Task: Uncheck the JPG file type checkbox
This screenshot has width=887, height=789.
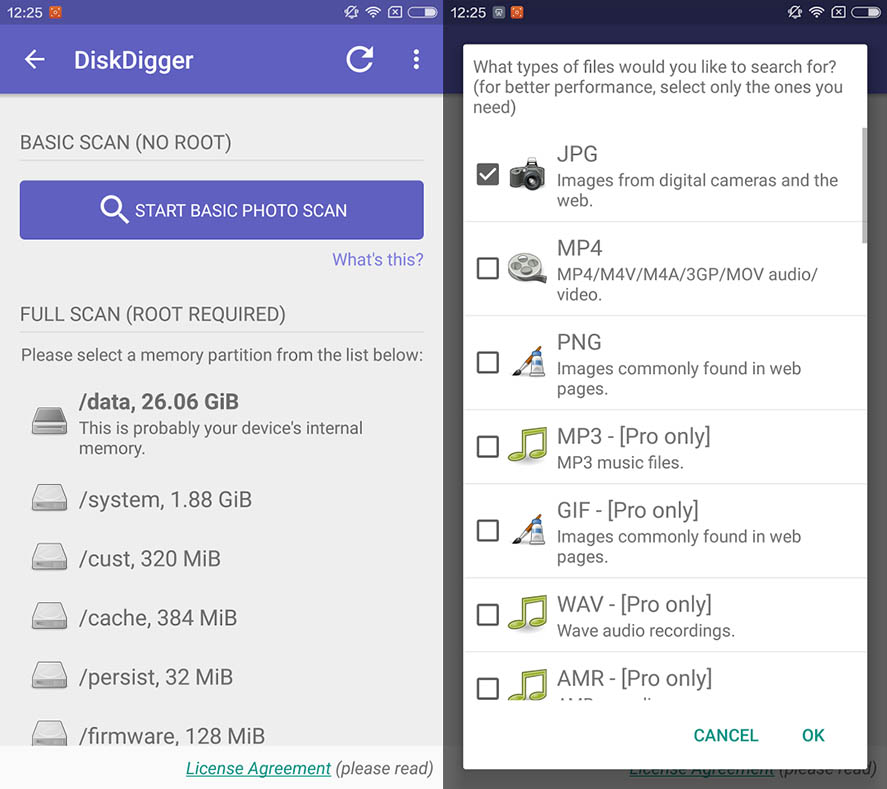Action: (487, 175)
